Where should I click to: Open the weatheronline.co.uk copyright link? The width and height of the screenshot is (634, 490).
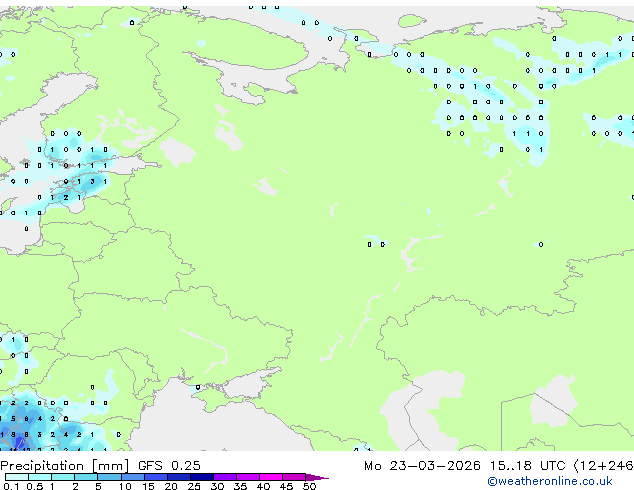tap(550, 481)
